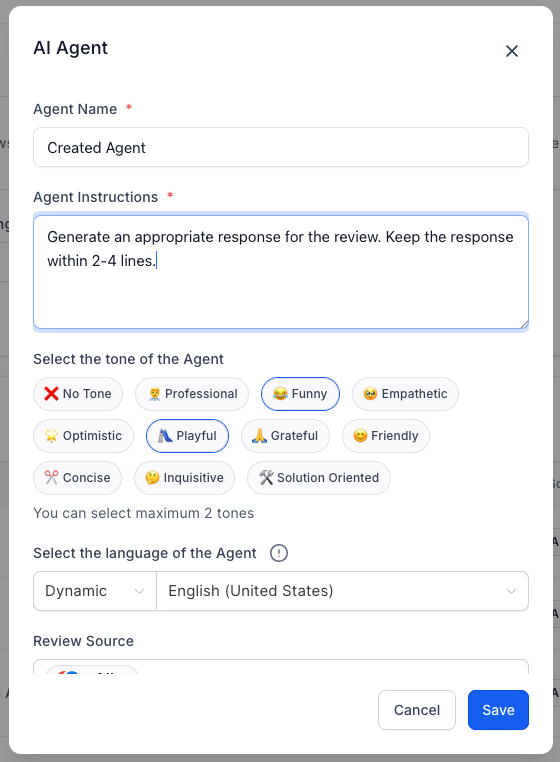Click the slide emoji on Playful
The width and height of the screenshot is (560, 762).
click(165, 435)
